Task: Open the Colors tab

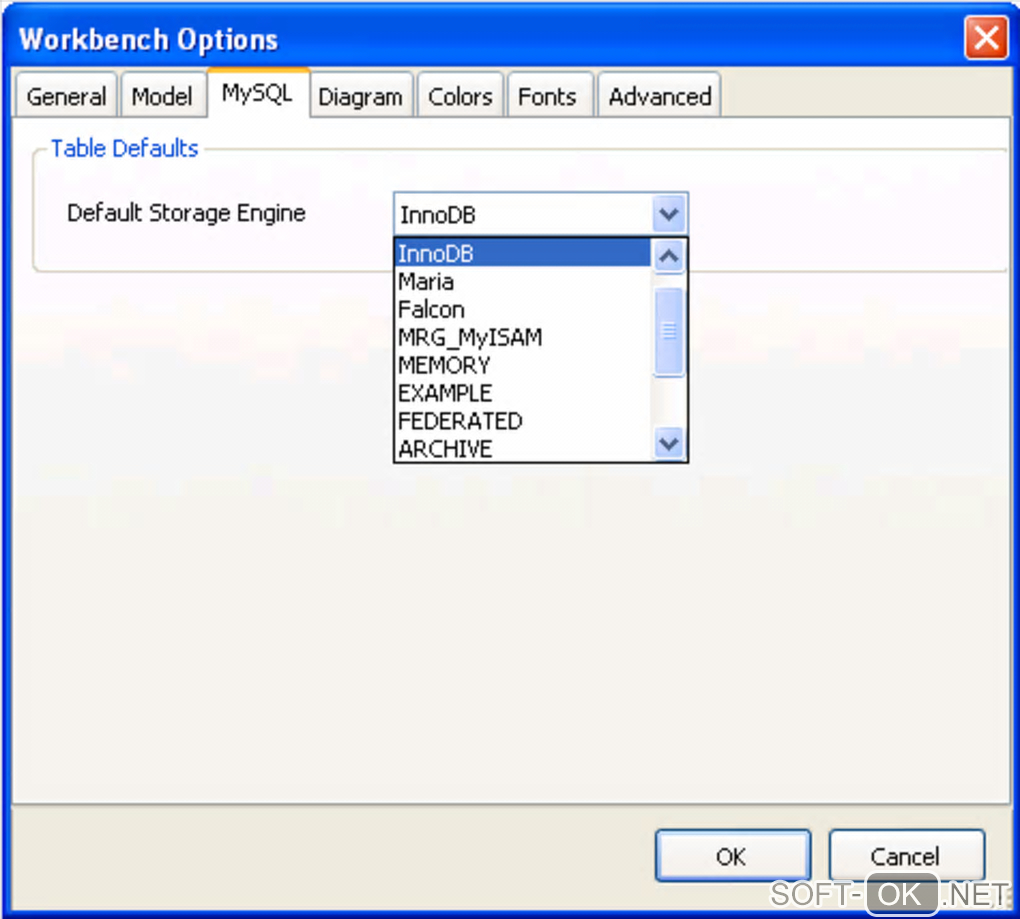Action: click(460, 96)
